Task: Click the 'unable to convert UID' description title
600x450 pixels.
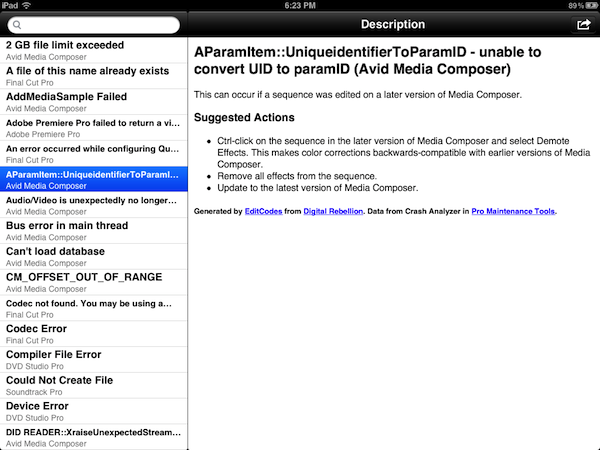Action: pyautogui.click(x=367, y=60)
